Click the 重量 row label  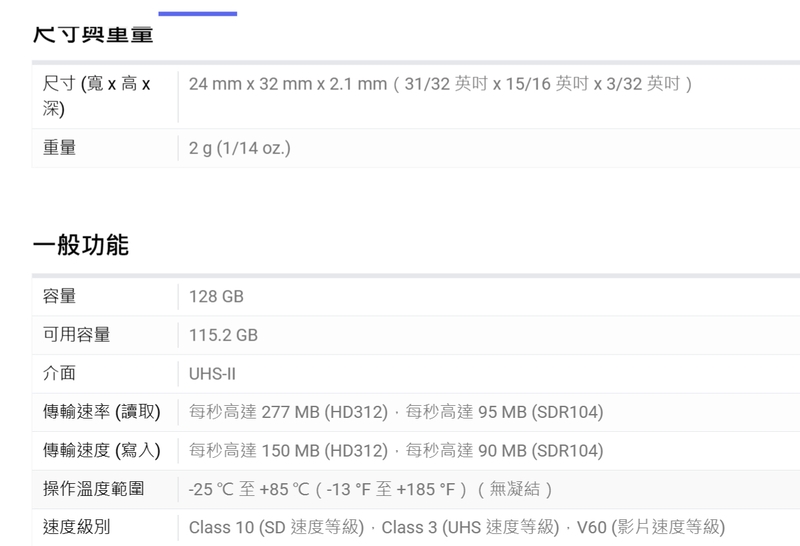(x=59, y=148)
